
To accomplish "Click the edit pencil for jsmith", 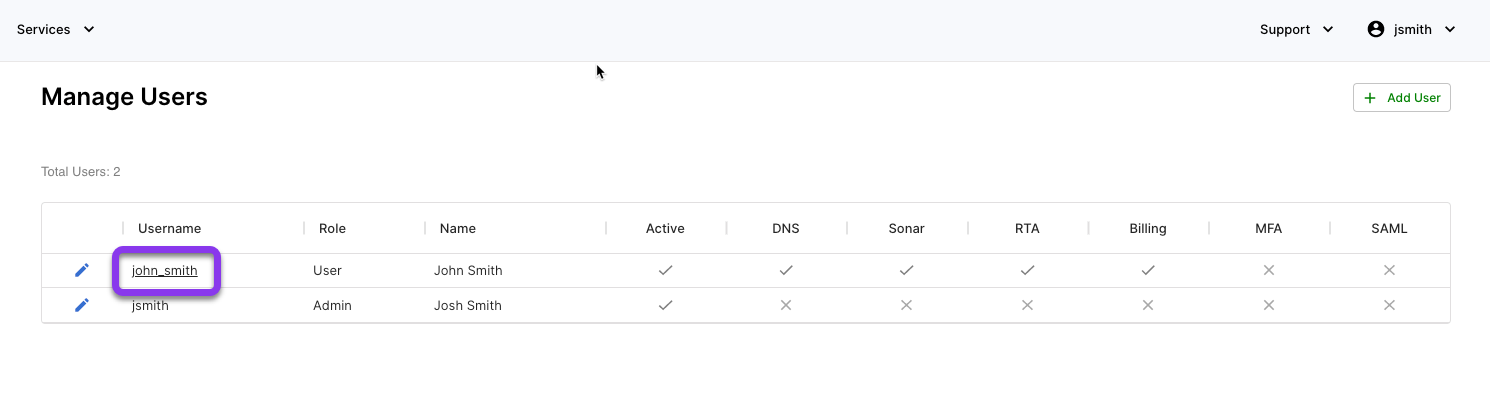I will tap(82, 305).
